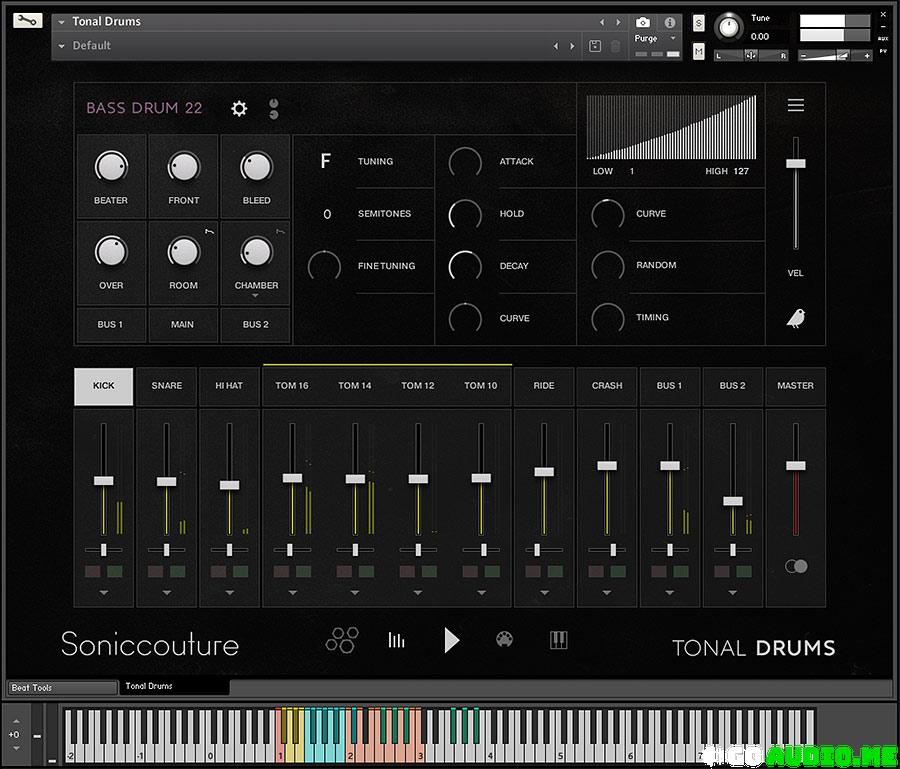This screenshot has height=769, width=900.
Task: Open the Purge dropdown menu
Action: tap(655, 39)
